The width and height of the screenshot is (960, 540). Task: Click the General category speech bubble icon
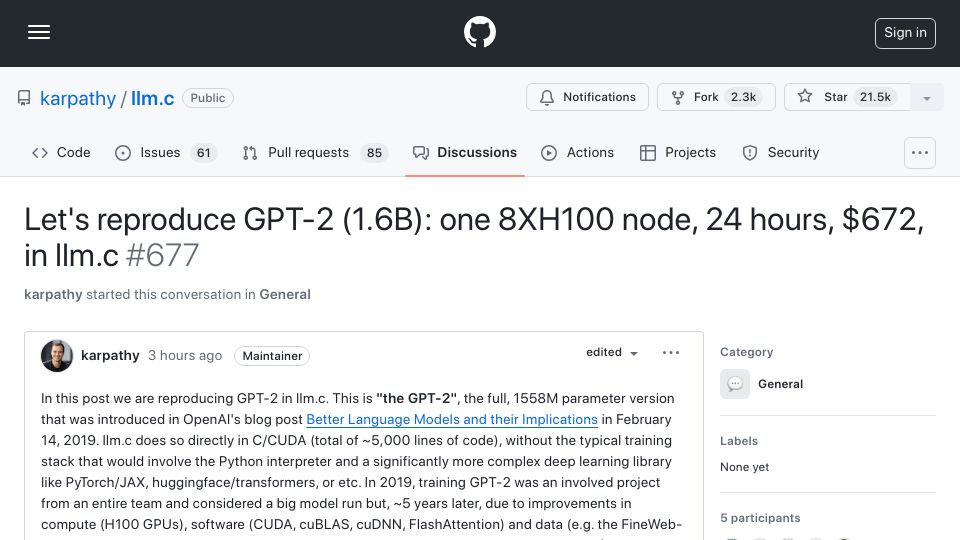[735, 384]
